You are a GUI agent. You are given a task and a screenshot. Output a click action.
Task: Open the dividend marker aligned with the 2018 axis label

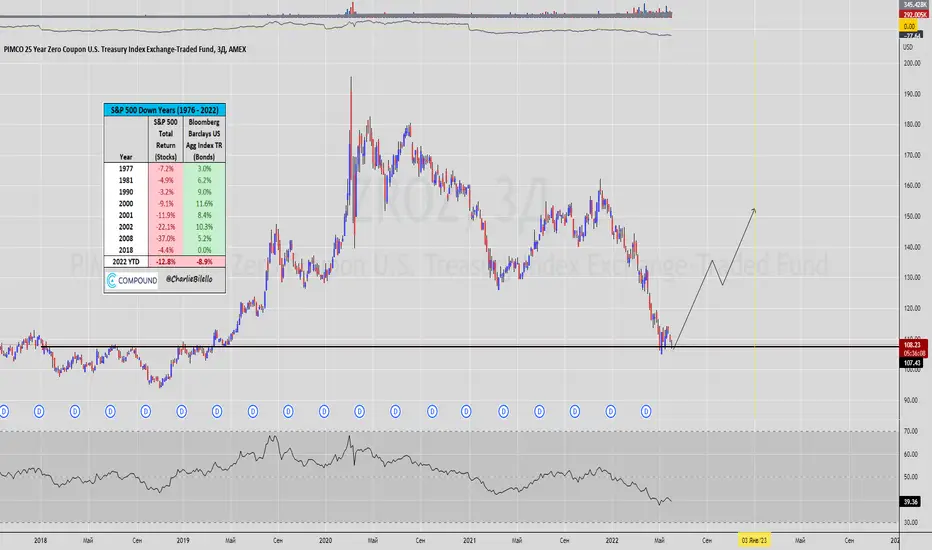click(x=39, y=411)
